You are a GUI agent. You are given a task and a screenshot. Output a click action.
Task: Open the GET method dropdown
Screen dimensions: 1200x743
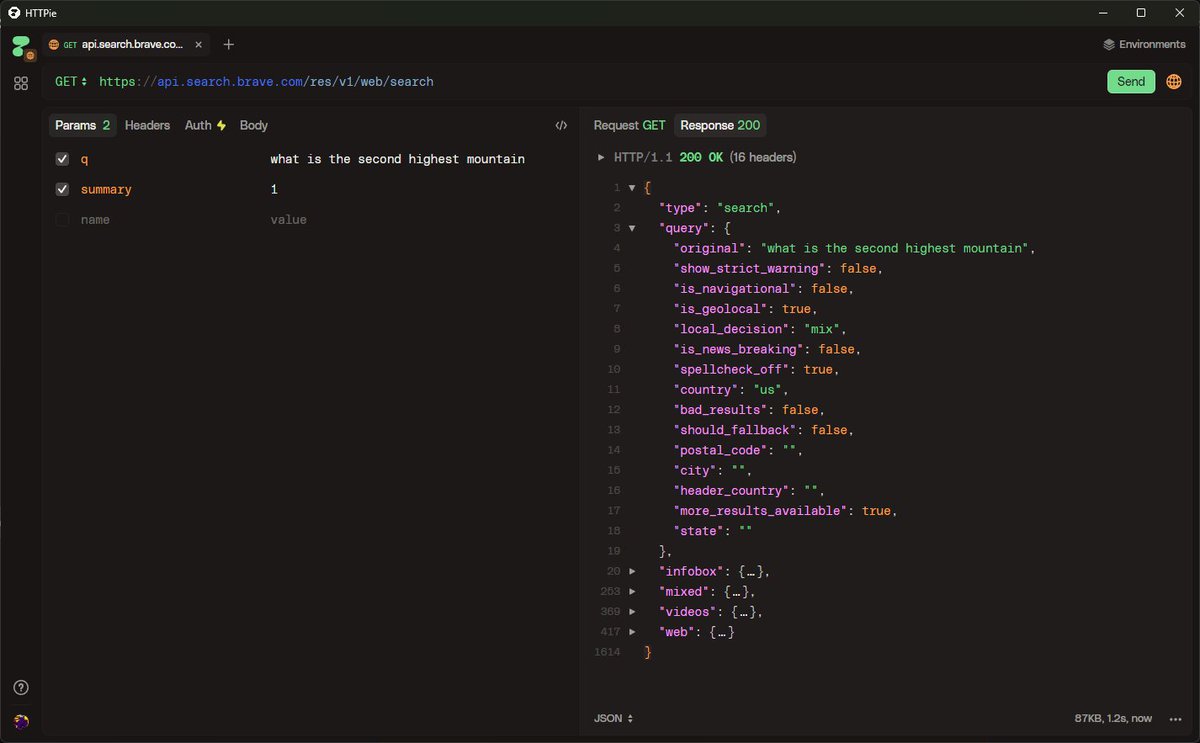tap(71, 82)
